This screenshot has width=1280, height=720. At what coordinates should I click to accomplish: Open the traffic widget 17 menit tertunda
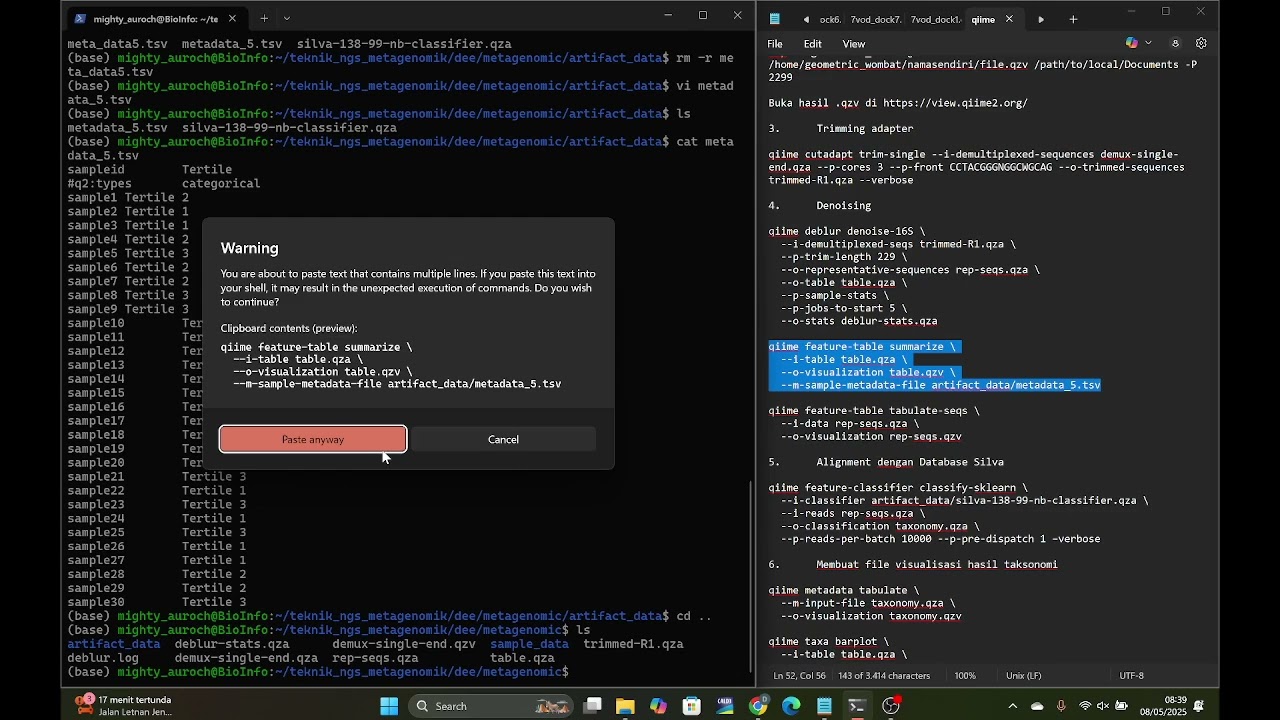click(124, 706)
